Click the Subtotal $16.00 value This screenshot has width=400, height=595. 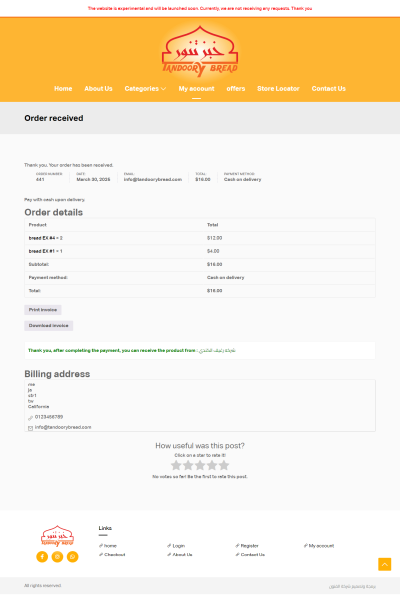tap(214, 264)
